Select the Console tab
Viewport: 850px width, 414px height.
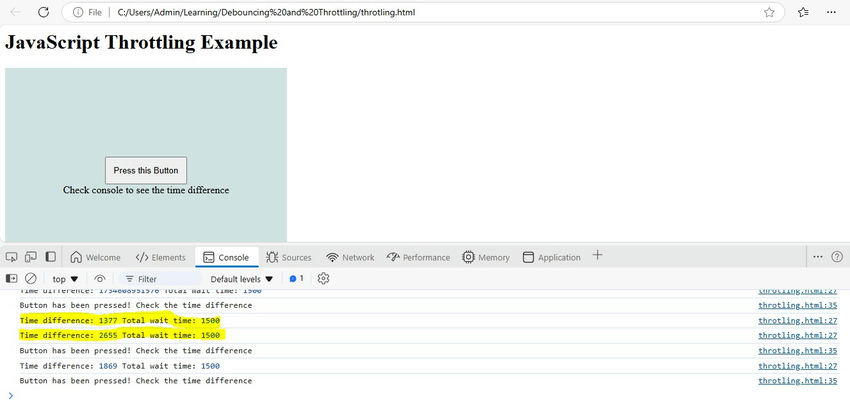click(x=226, y=257)
